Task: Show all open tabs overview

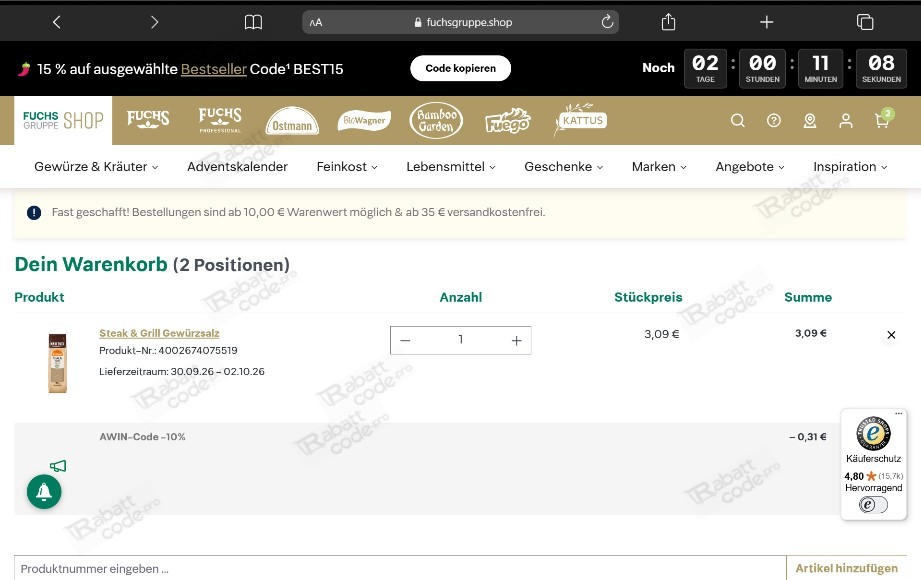Action: point(865,22)
